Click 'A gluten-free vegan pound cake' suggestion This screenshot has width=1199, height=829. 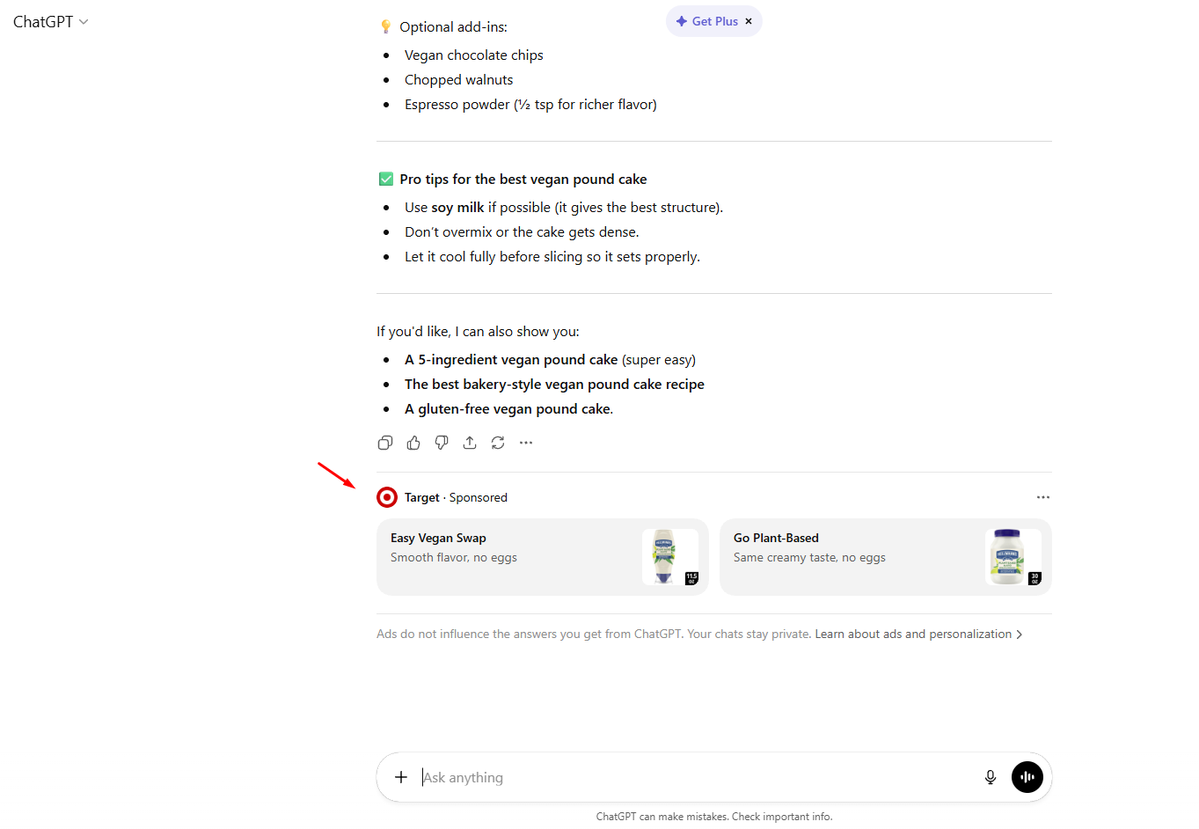tap(509, 409)
